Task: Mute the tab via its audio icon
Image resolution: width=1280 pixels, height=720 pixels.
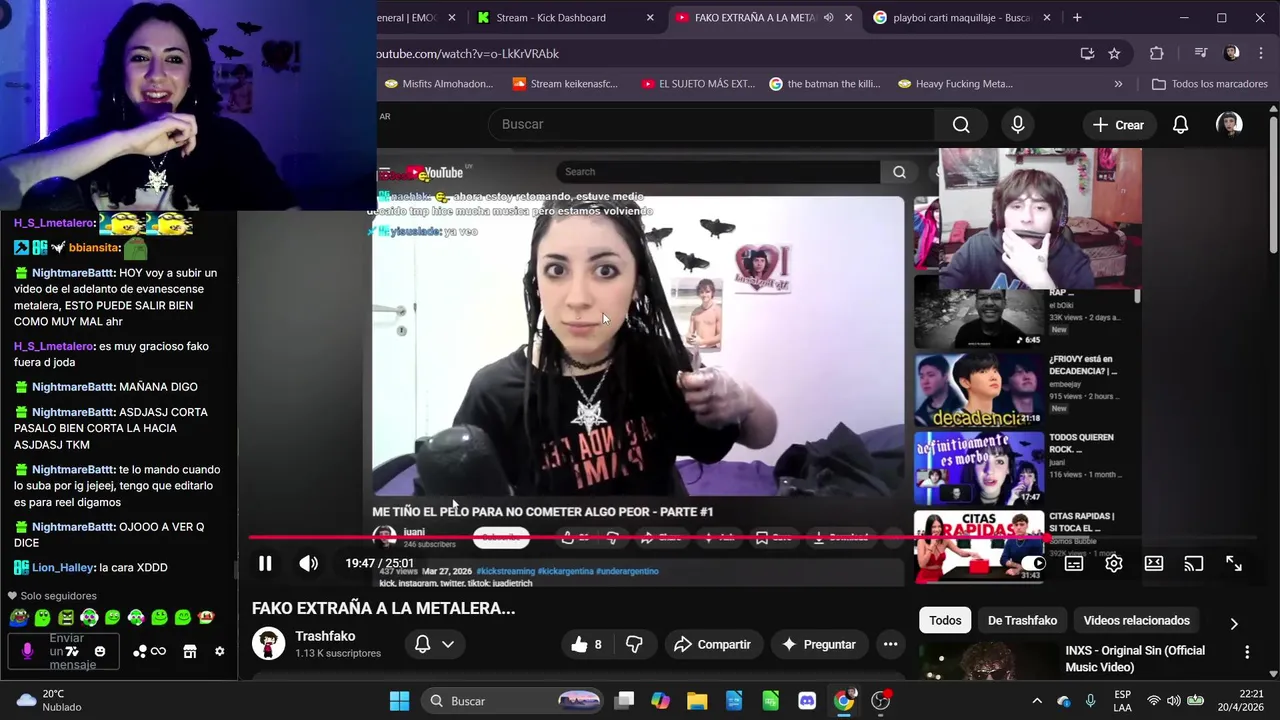Action: tap(828, 17)
